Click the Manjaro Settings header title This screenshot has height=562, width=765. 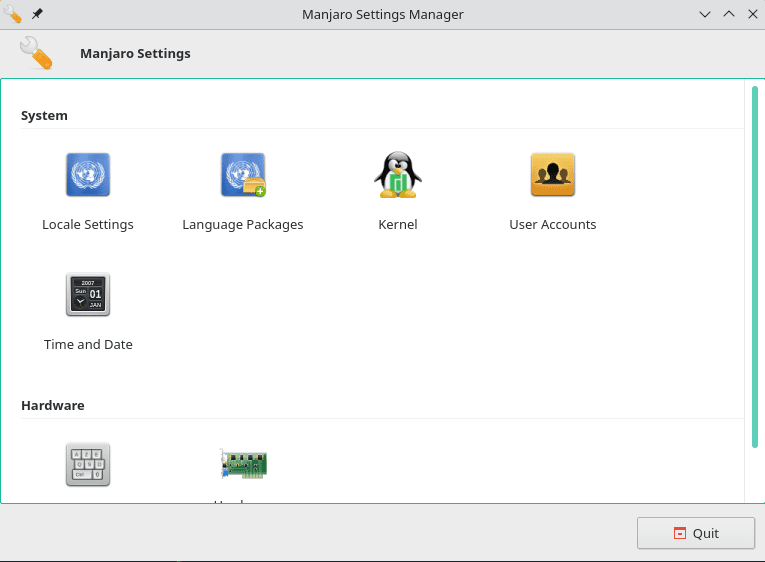coord(135,53)
